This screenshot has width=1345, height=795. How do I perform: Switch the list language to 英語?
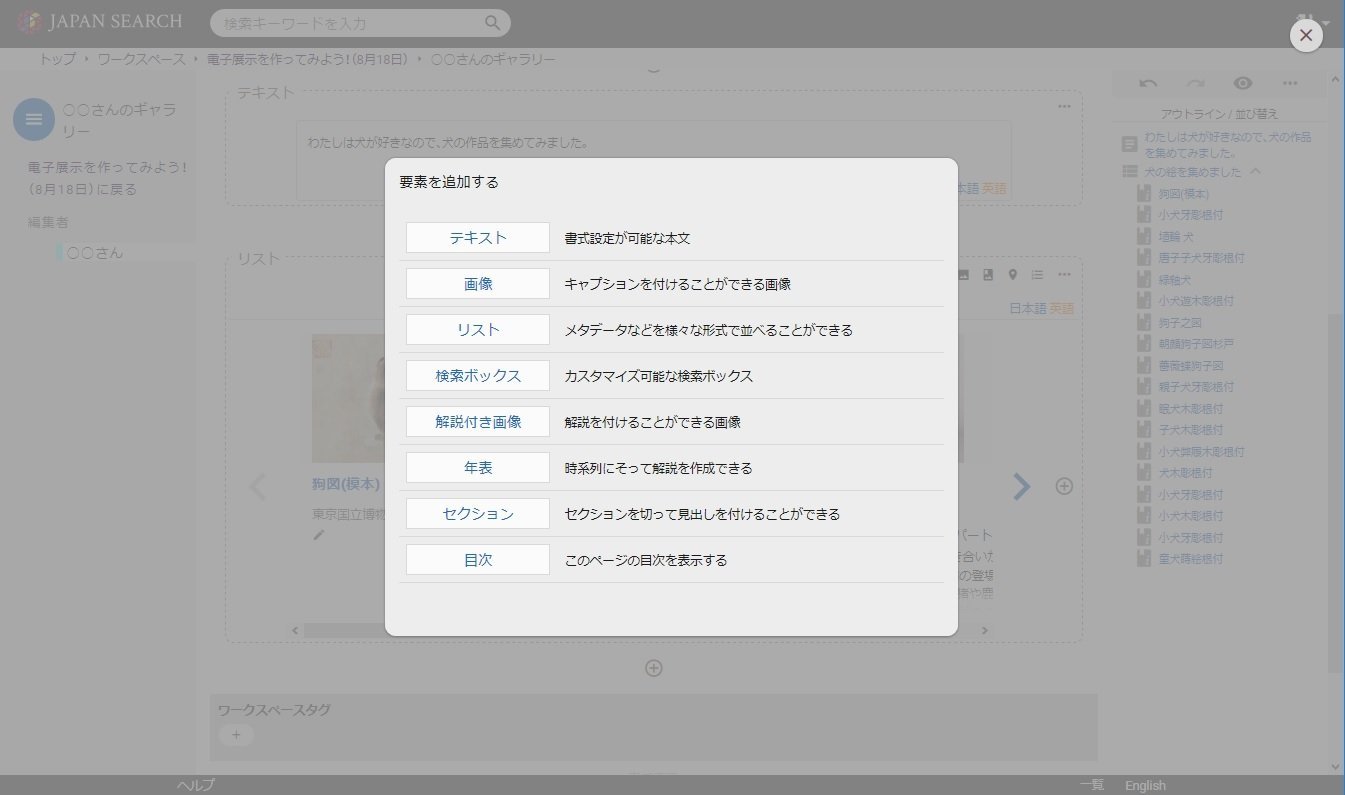pos(1061,309)
